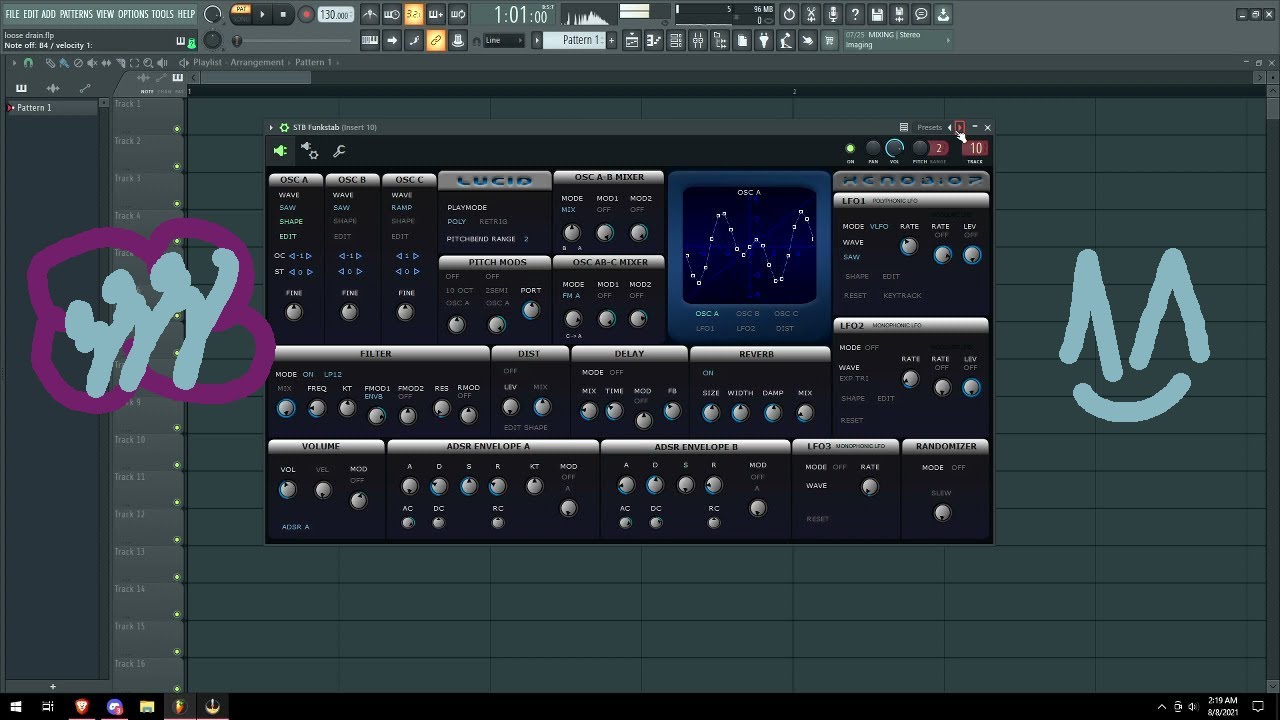The width and height of the screenshot is (1280, 720).
Task: Click the microphone one-click recording icon
Action: tap(833, 15)
